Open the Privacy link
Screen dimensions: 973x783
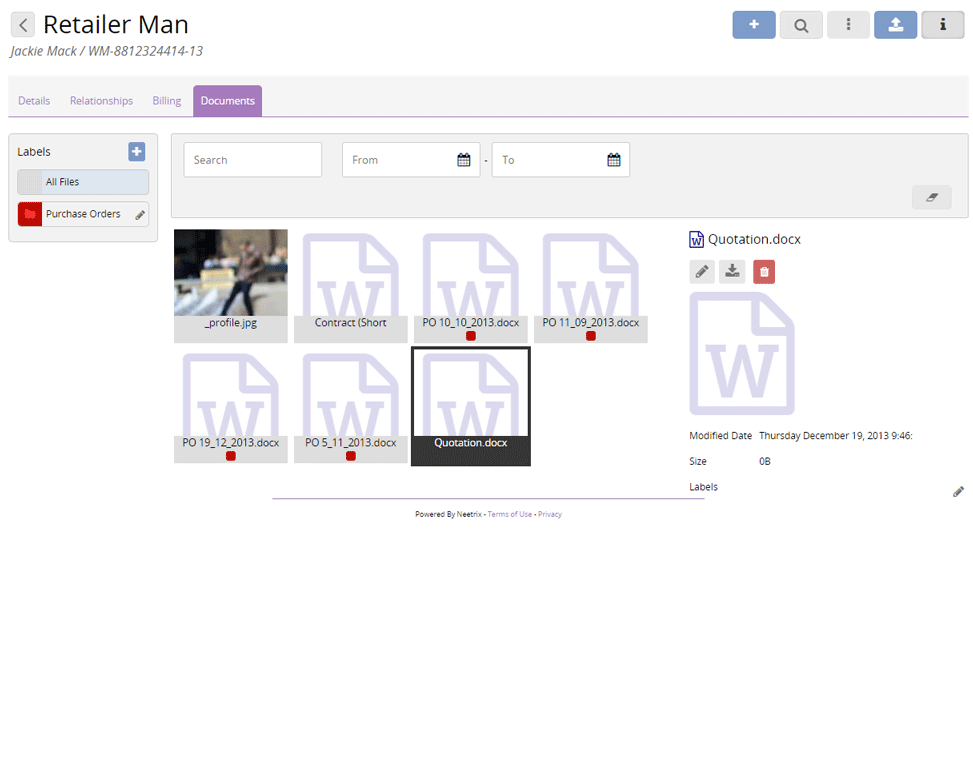click(x=550, y=514)
